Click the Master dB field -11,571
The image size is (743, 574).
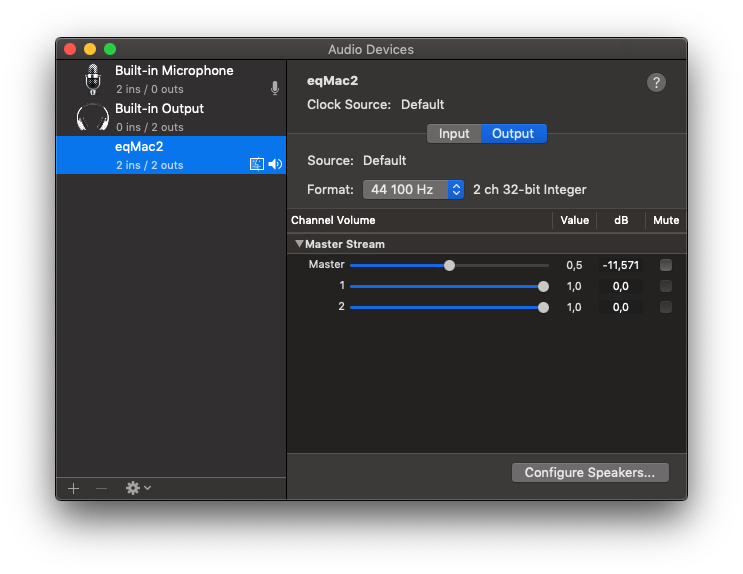click(621, 265)
